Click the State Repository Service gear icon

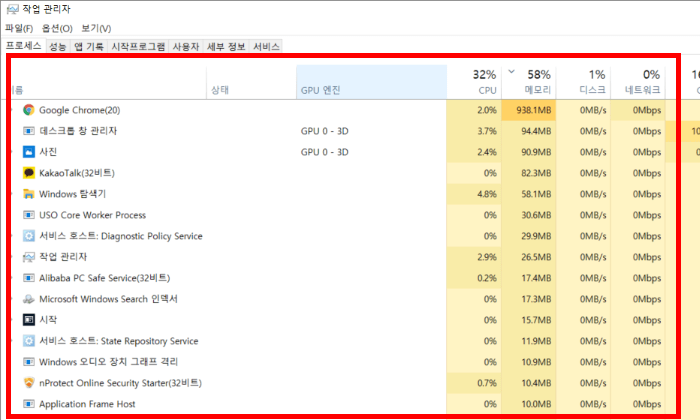(x=29, y=341)
